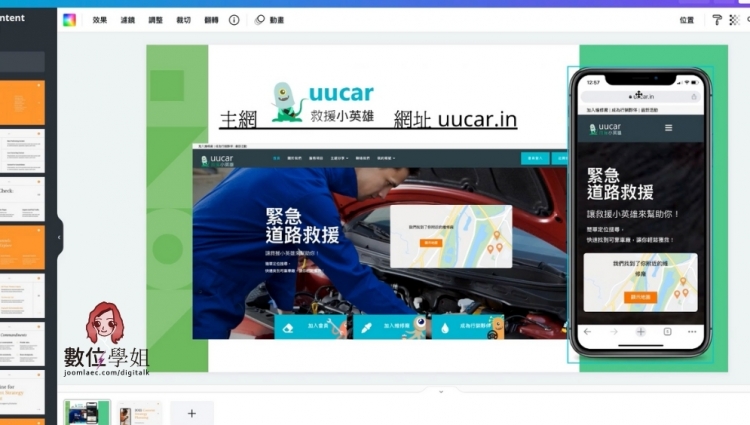
Task: Select the Commandments template thumbnail
Action: (x=22, y=344)
